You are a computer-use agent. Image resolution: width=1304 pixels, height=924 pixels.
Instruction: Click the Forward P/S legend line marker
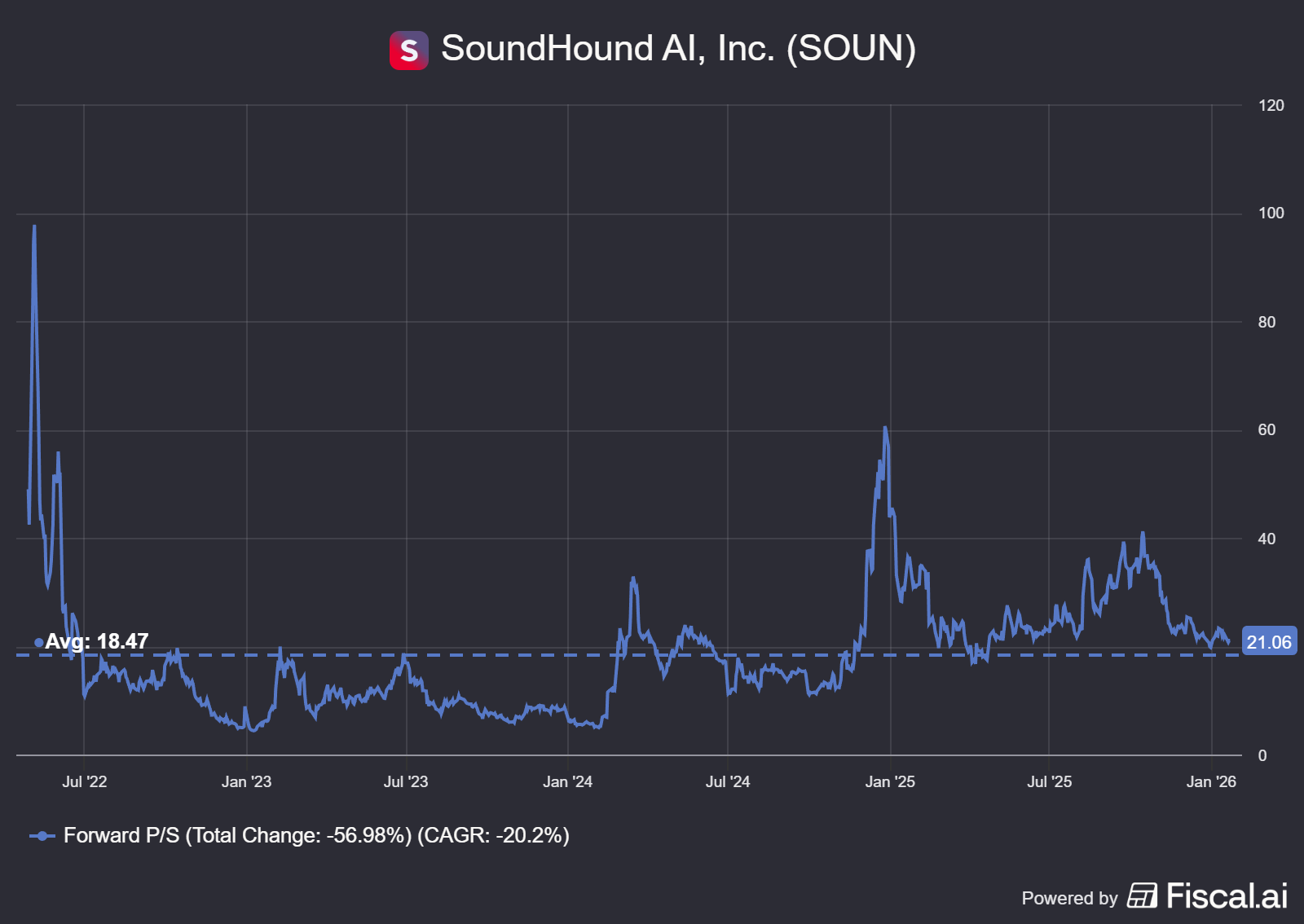point(42,836)
